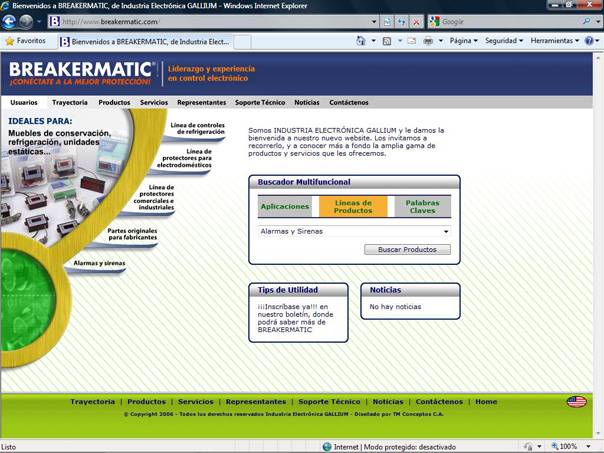The height and width of the screenshot is (453, 604).
Task: Click the browser back arrow button
Action: coord(10,21)
